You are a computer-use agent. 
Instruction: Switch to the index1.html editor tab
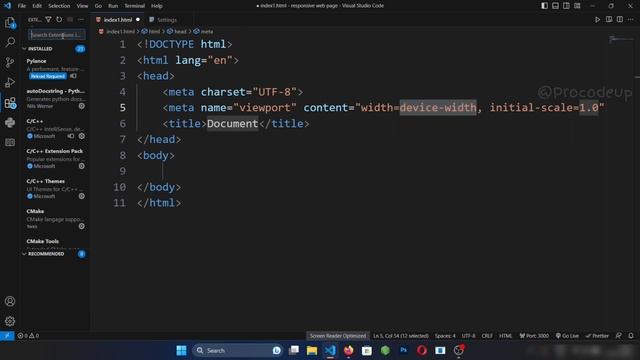(x=118, y=20)
